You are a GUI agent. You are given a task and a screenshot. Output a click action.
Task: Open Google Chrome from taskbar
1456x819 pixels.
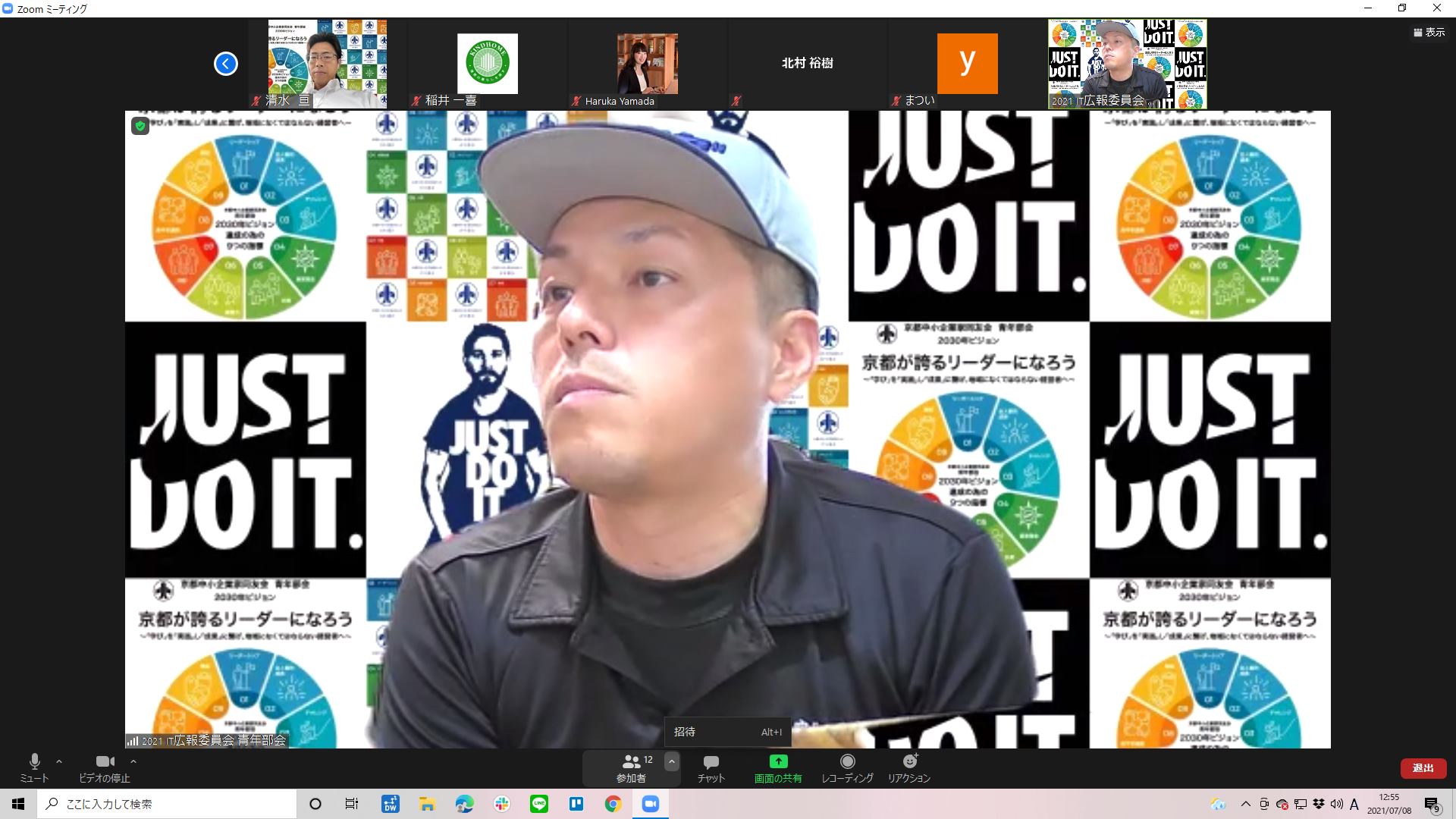(x=613, y=804)
